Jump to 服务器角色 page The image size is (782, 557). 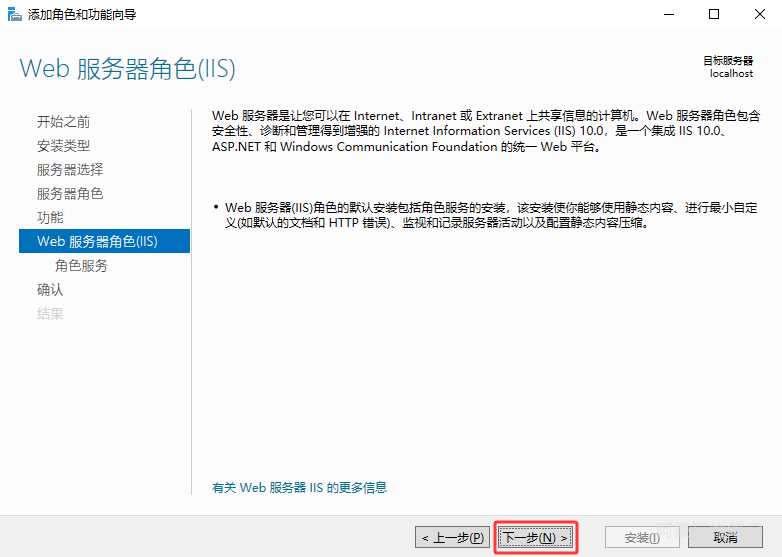click(x=70, y=193)
